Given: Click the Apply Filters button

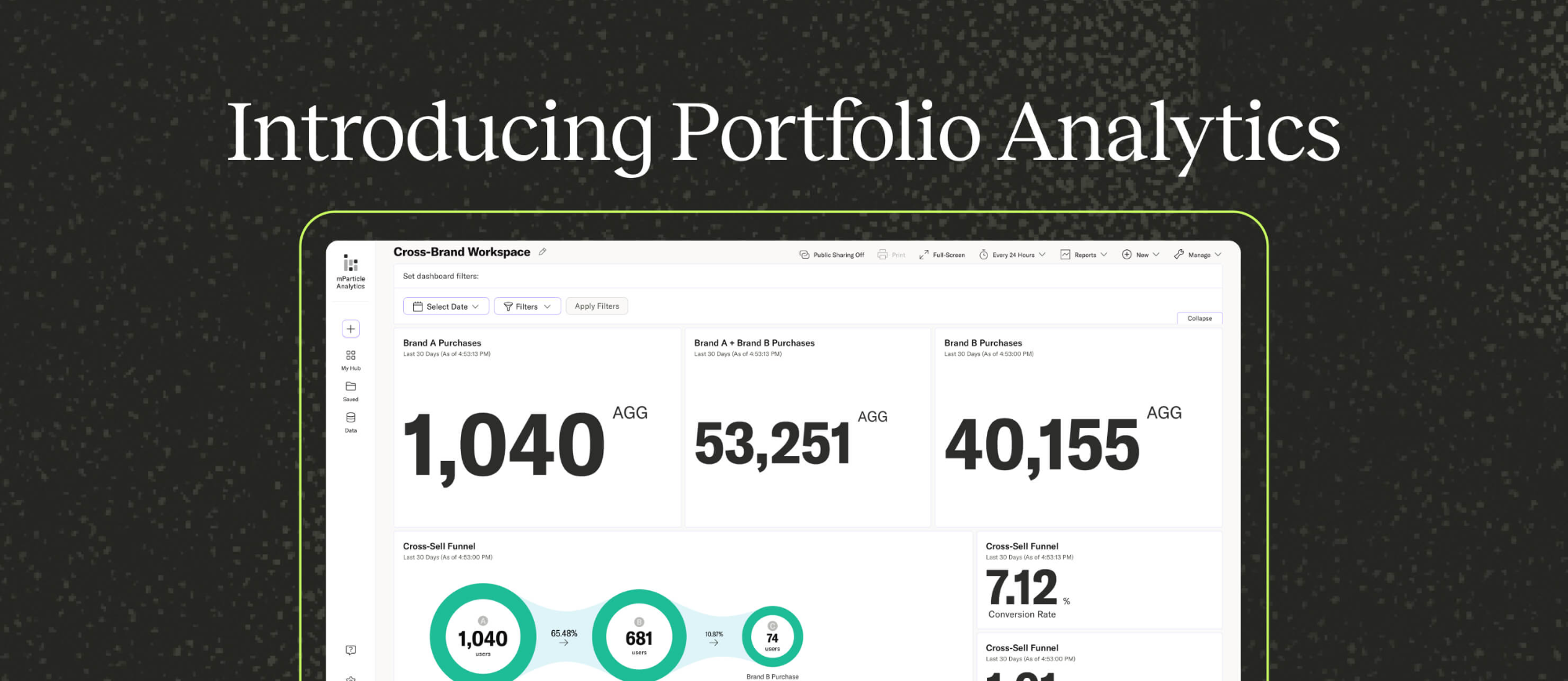Looking at the screenshot, I should pos(597,306).
